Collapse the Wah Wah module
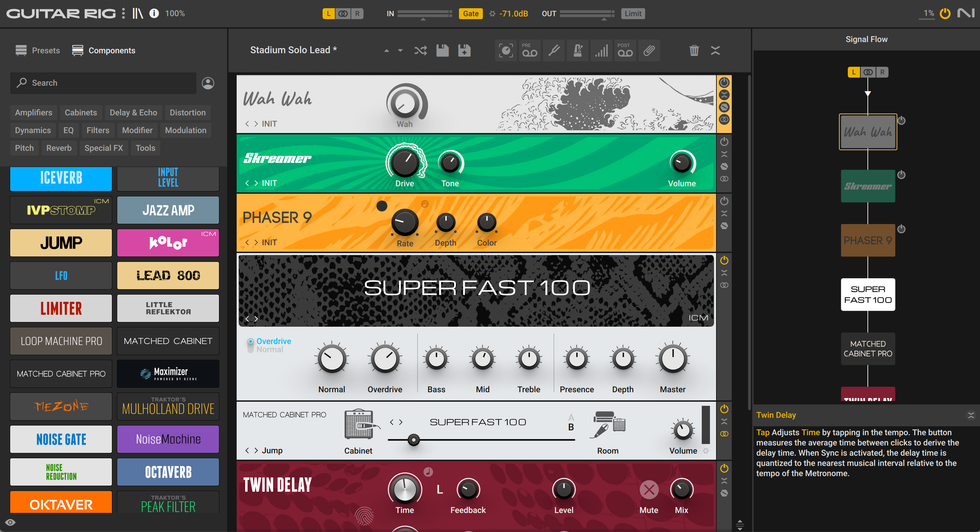The image size is (980, 532). coord(725,94)
